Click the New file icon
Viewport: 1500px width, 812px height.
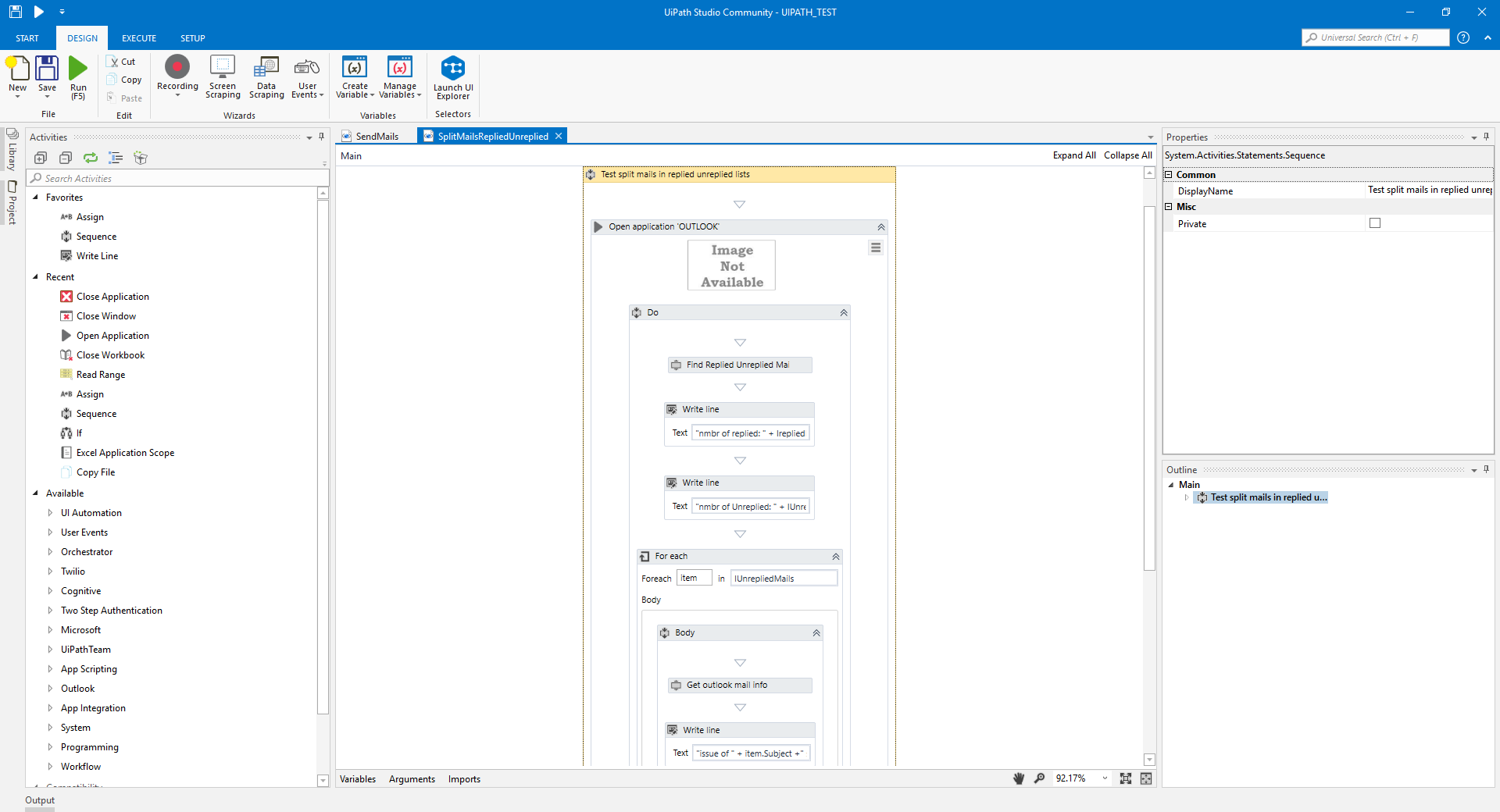[18, 69]
